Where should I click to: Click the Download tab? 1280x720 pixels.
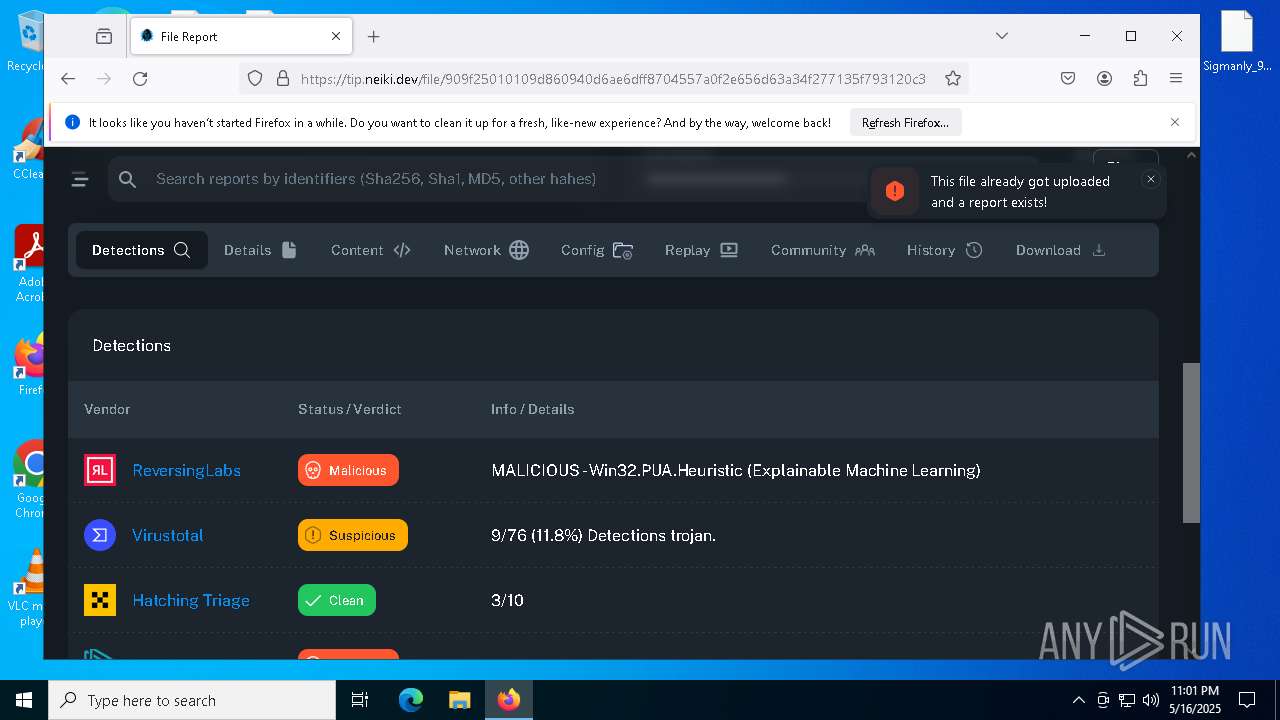pyautogui.click(x=1060, y=250)
